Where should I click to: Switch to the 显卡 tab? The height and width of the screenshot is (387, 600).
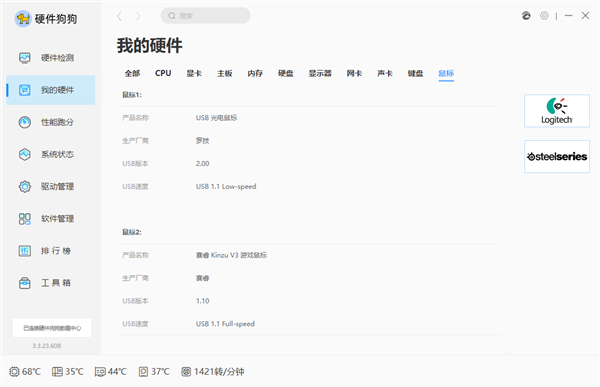tap(194, 73)
